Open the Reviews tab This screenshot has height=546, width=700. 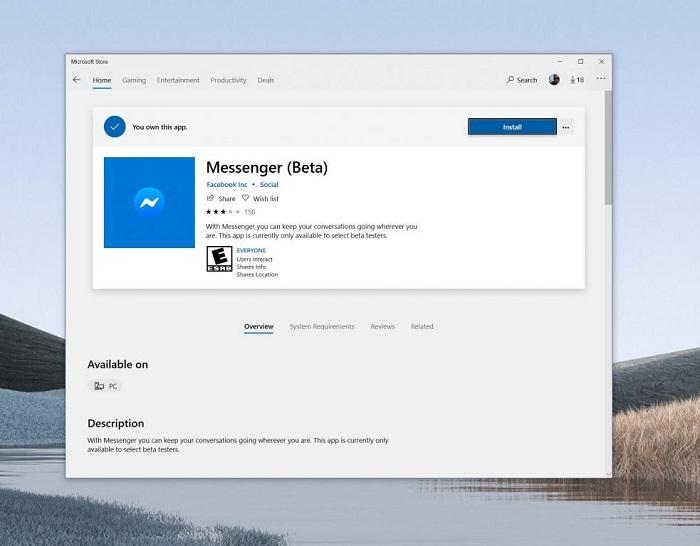coord(382,326)
